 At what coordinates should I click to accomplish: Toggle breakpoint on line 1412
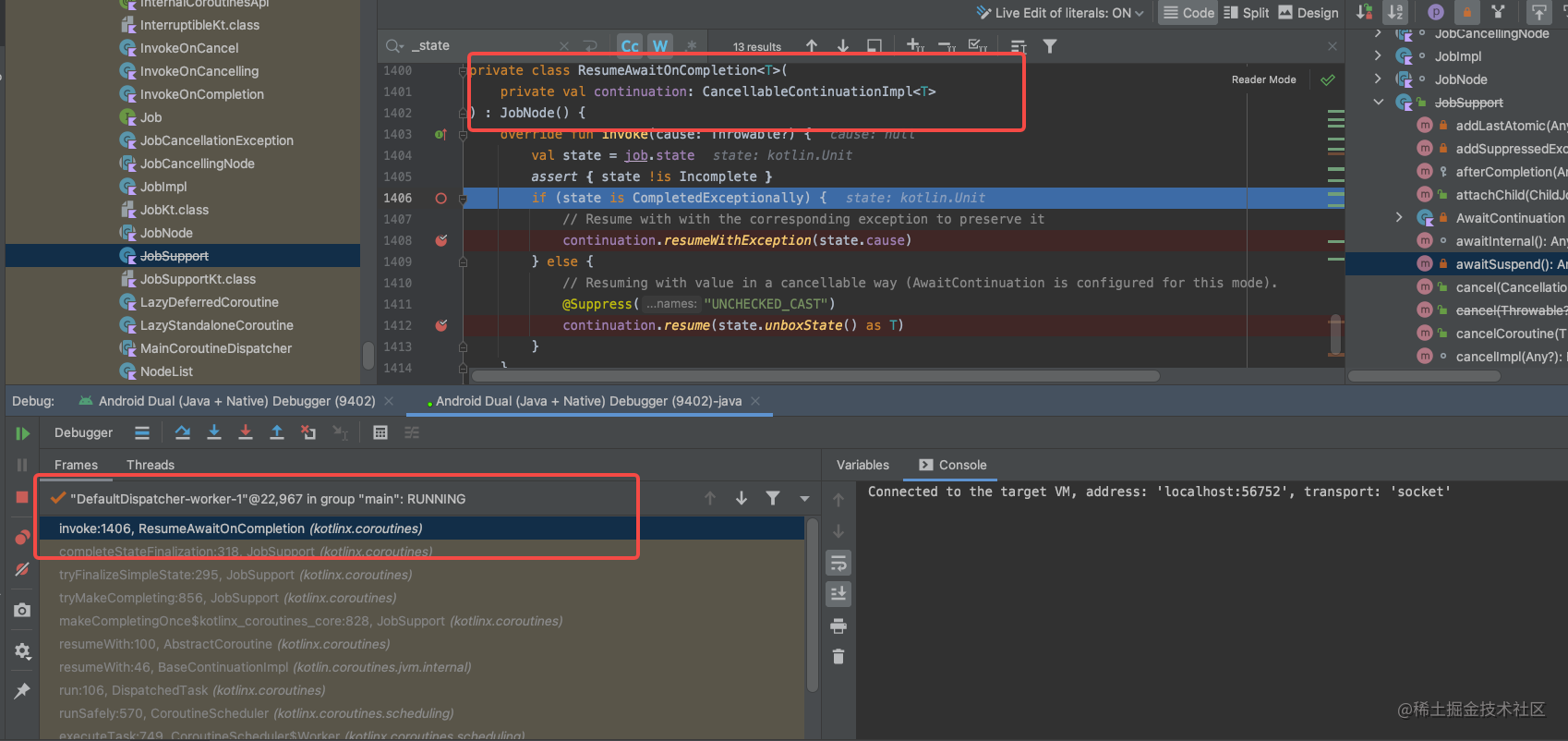click(x=440, y=325)
